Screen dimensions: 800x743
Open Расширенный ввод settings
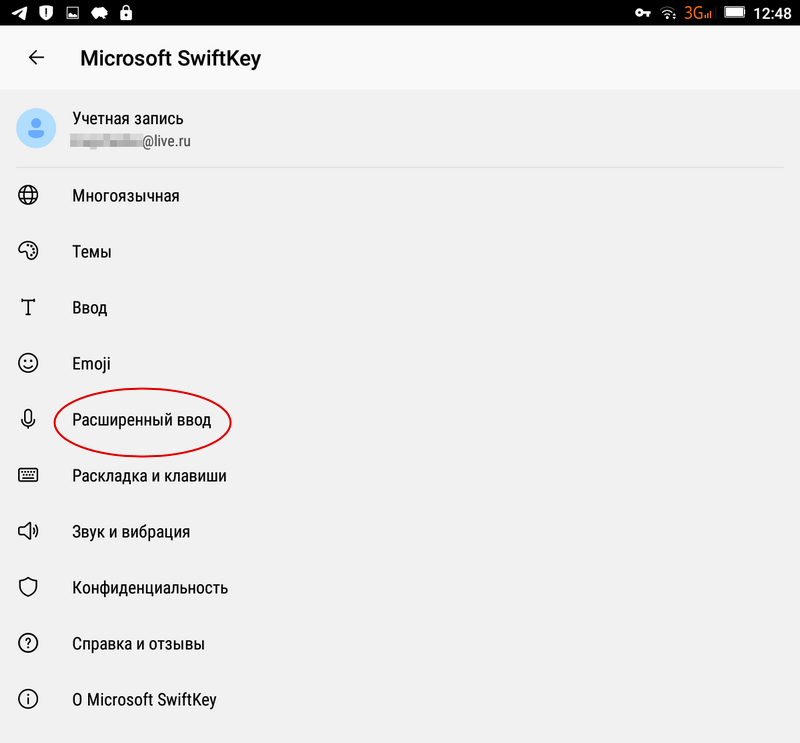[x=400, y=419]
